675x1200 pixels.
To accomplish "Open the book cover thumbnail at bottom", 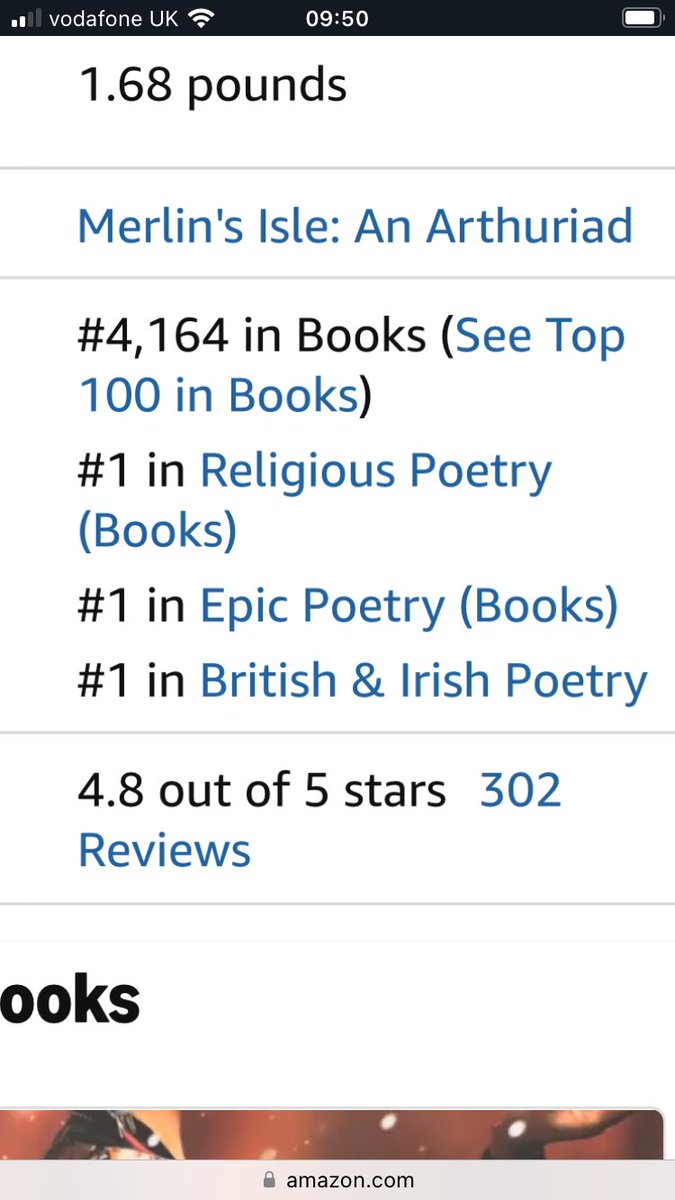I will (331, 1135).
